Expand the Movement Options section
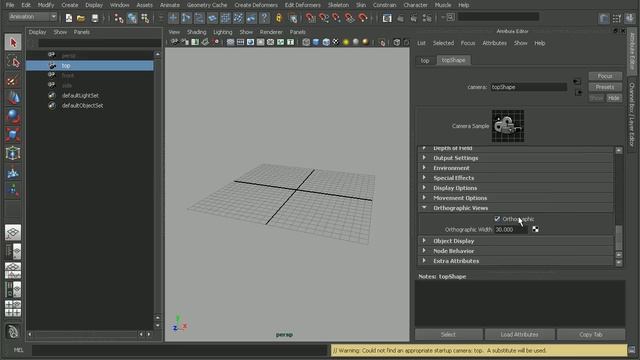The image size is (640, 360). [515, 198]
